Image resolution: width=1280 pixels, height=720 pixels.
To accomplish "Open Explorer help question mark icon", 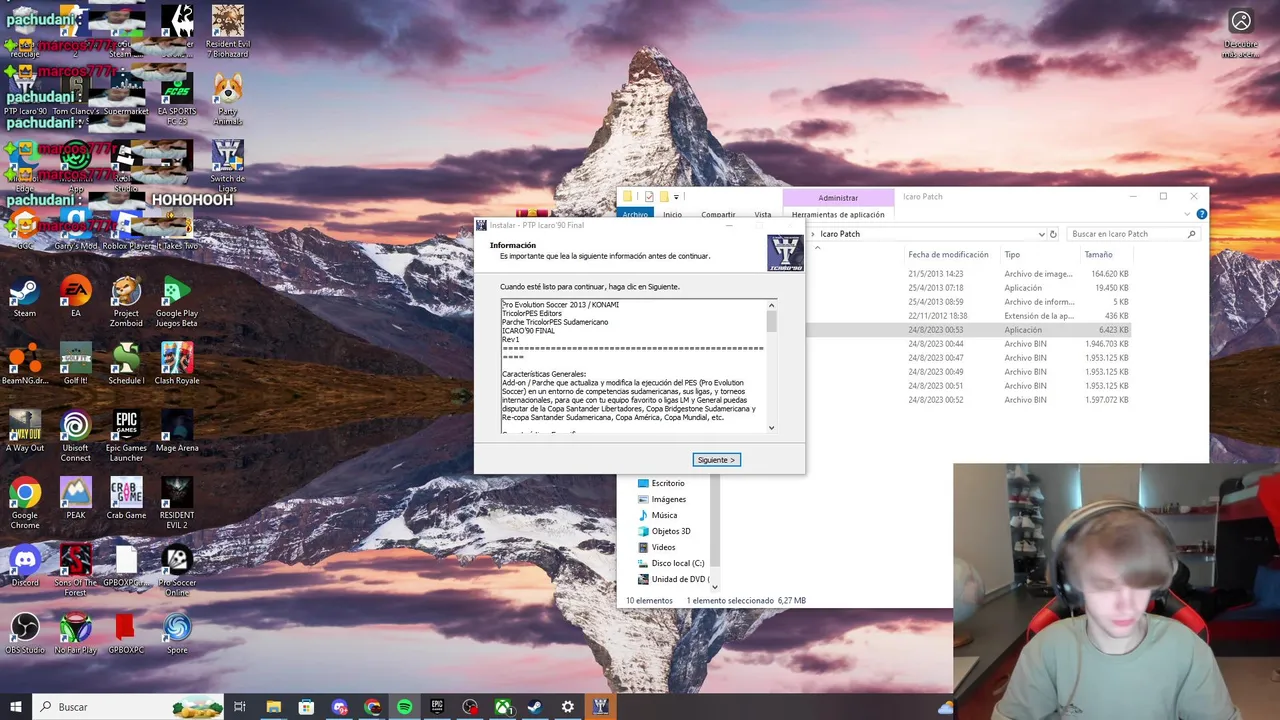I will 1201,214.
